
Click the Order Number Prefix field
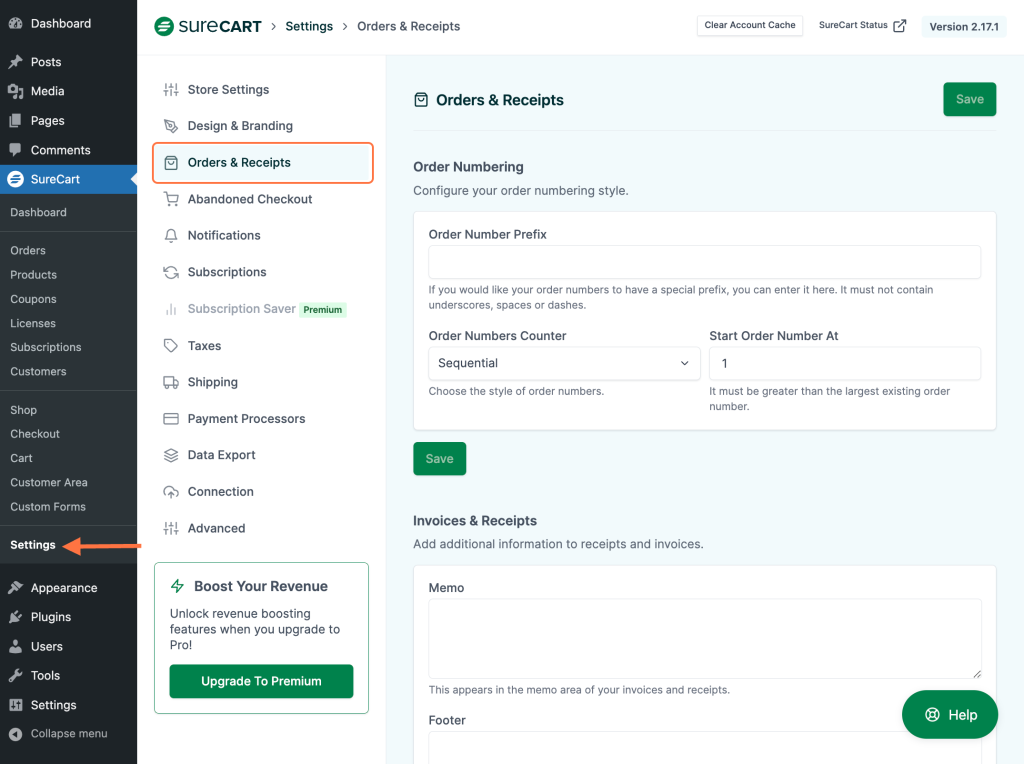[704, 262]
